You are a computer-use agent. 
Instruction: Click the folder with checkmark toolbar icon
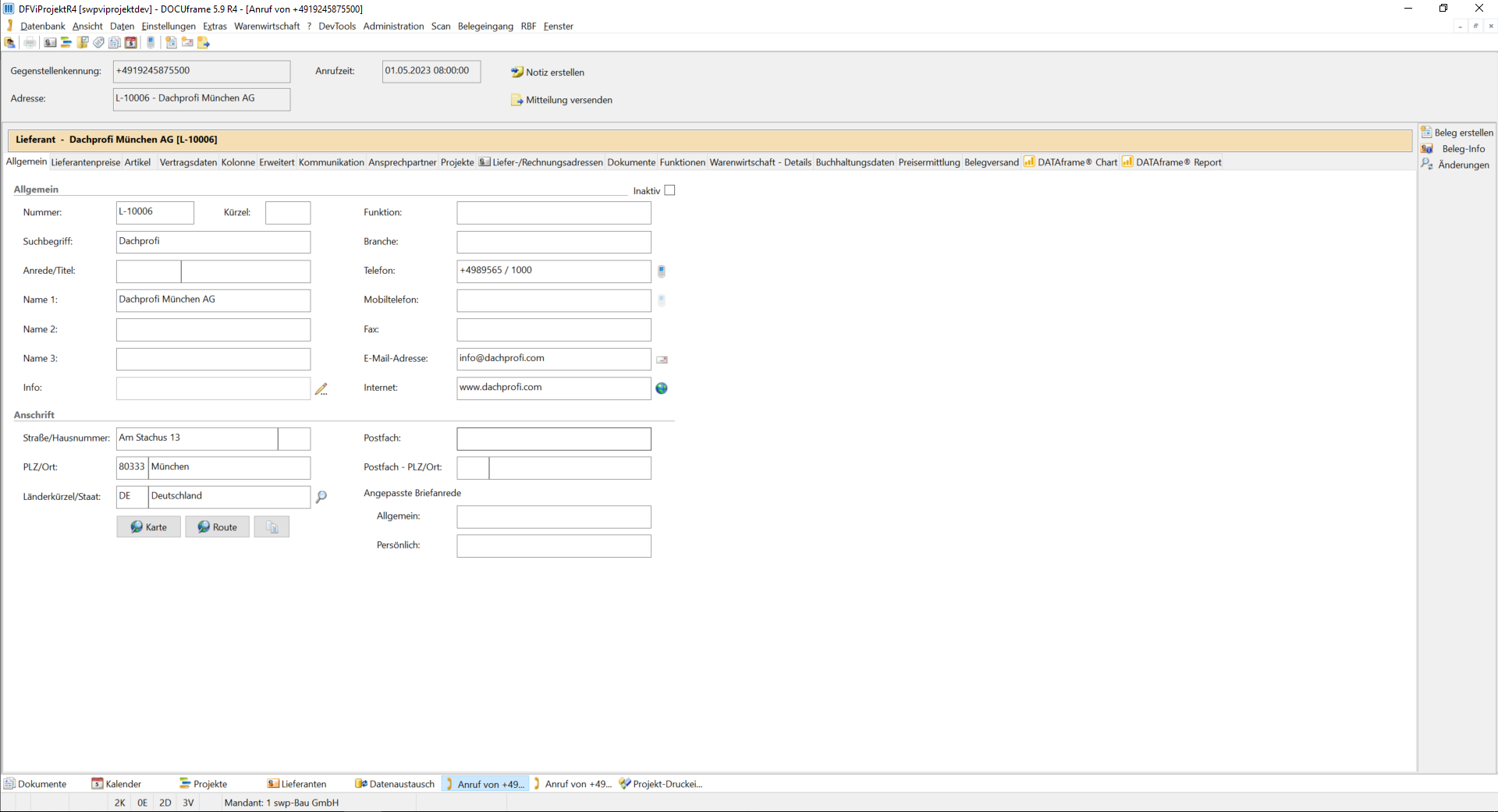click(82, 42)
